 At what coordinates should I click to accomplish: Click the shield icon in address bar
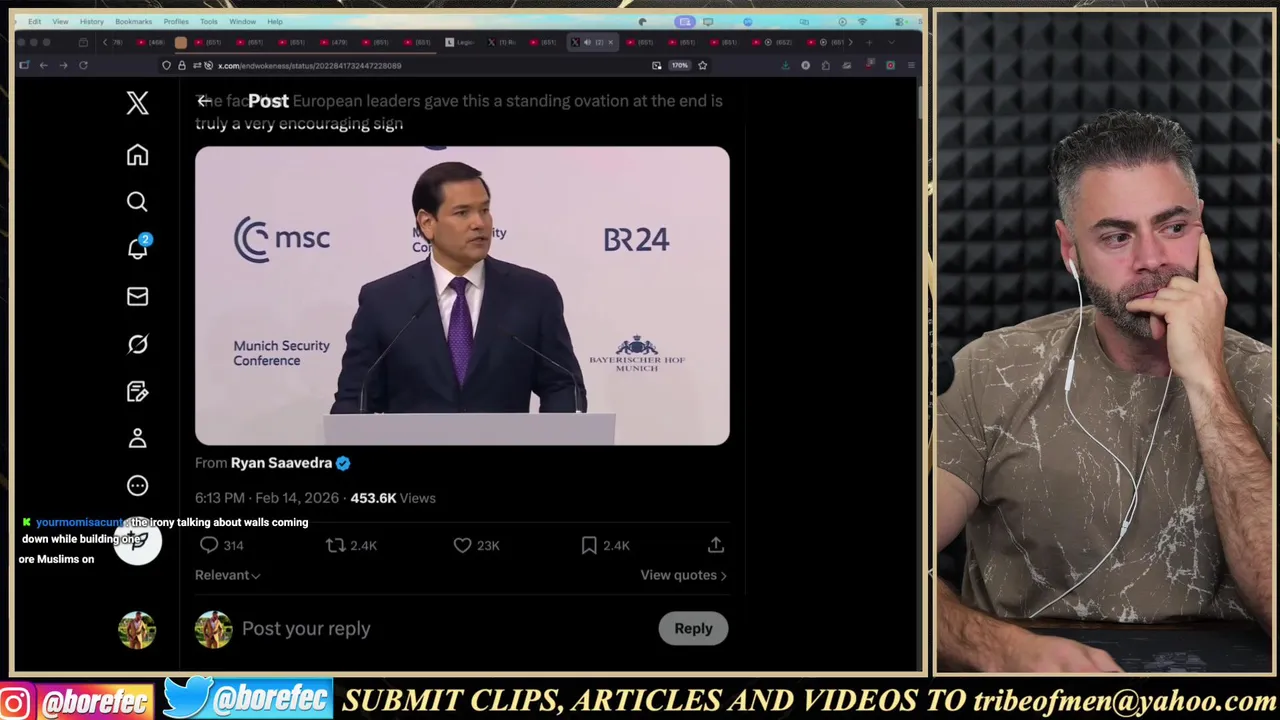click(x=167, y=65)
